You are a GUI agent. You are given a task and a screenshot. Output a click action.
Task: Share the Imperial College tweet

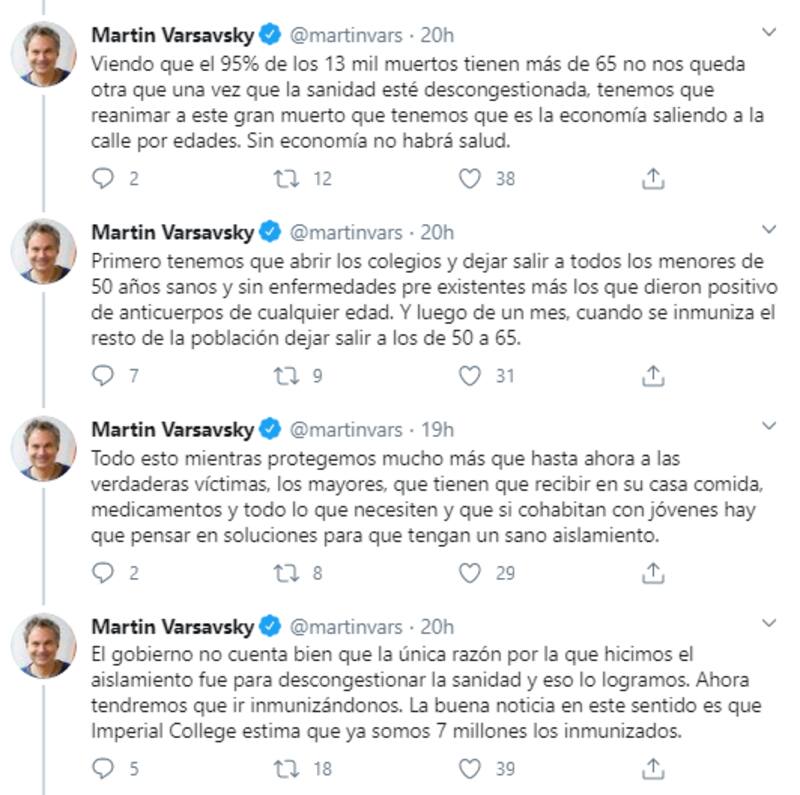coord(652,770)
